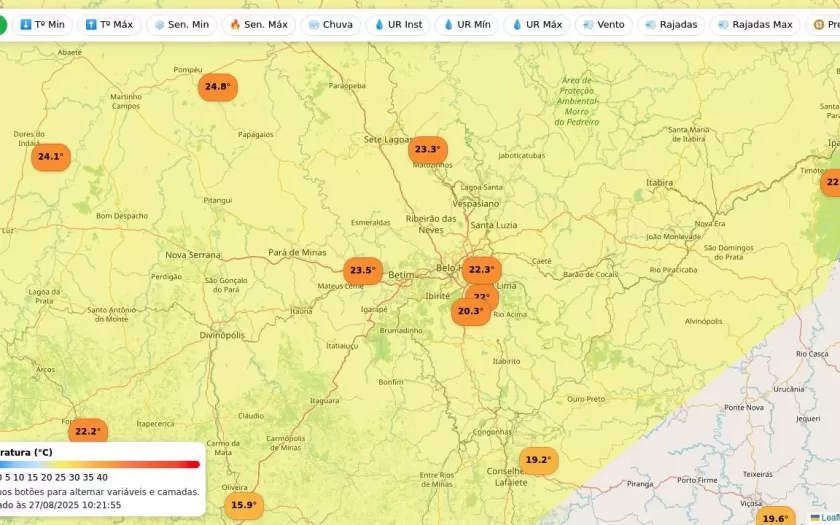Screen dimensions: 840x525
Task: Open the 24.8° station marker near Pompéu
Action: pyautogui.click(x=217, y=87)
